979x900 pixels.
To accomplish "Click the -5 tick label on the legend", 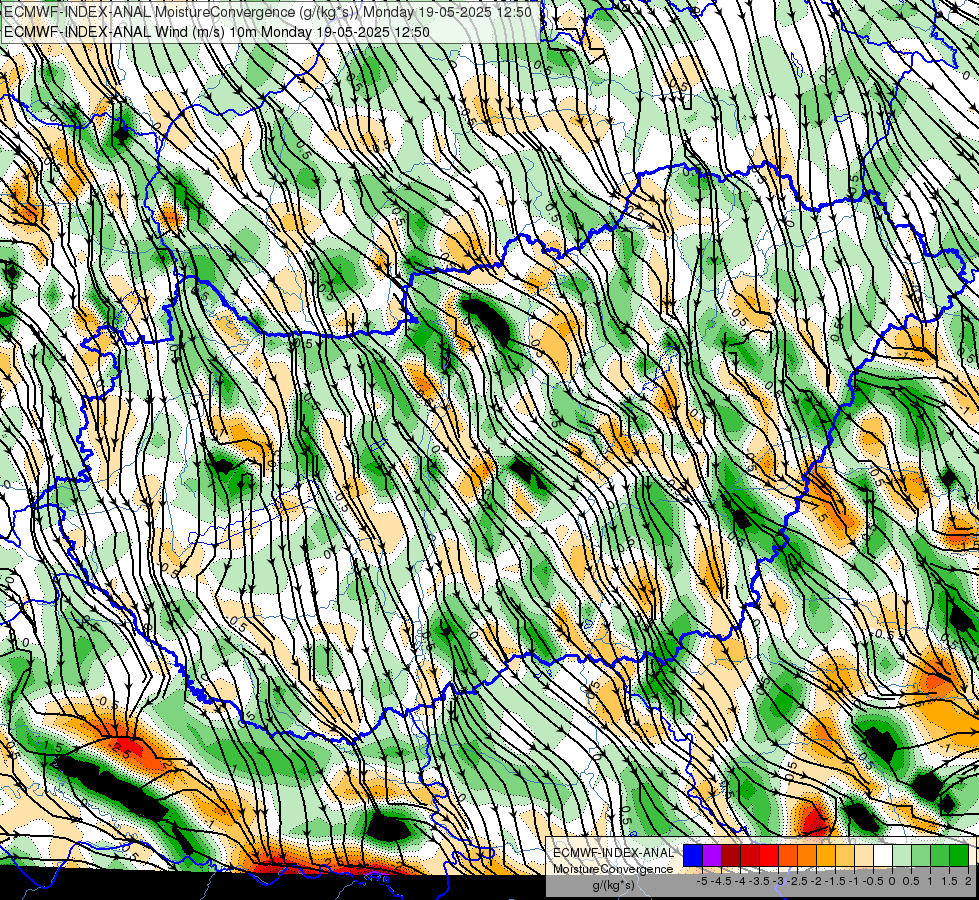I will 702,881.
